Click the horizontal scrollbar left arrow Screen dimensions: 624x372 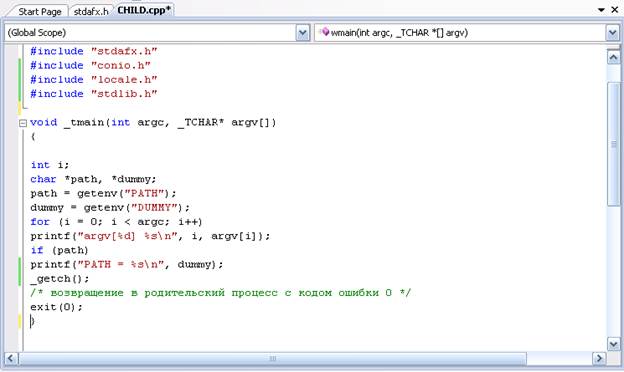tap(10, 358)
